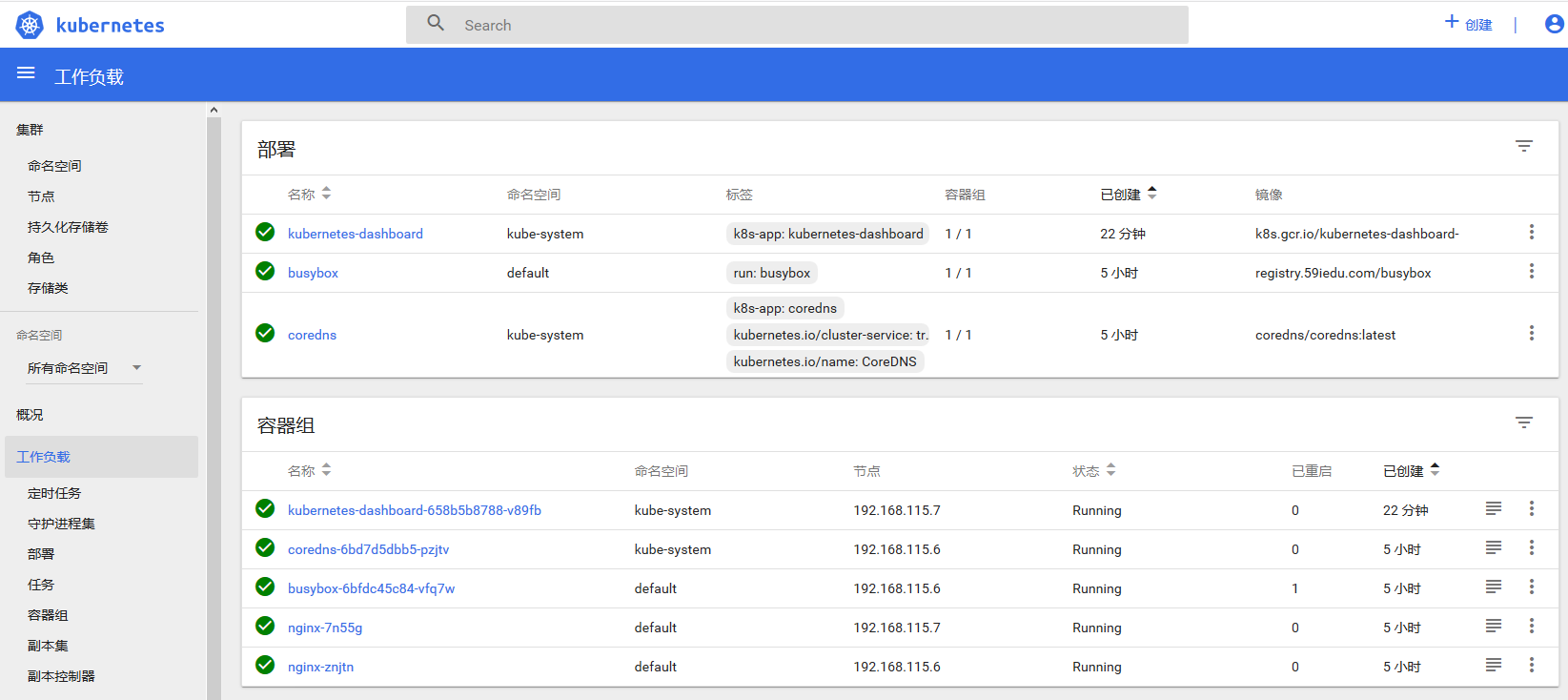The height and width of the screenshot is (700, 1568).
Task: Open logs for kubernetes-dashboard-658b5b8788-v89fb pod
Action: 1493,509
